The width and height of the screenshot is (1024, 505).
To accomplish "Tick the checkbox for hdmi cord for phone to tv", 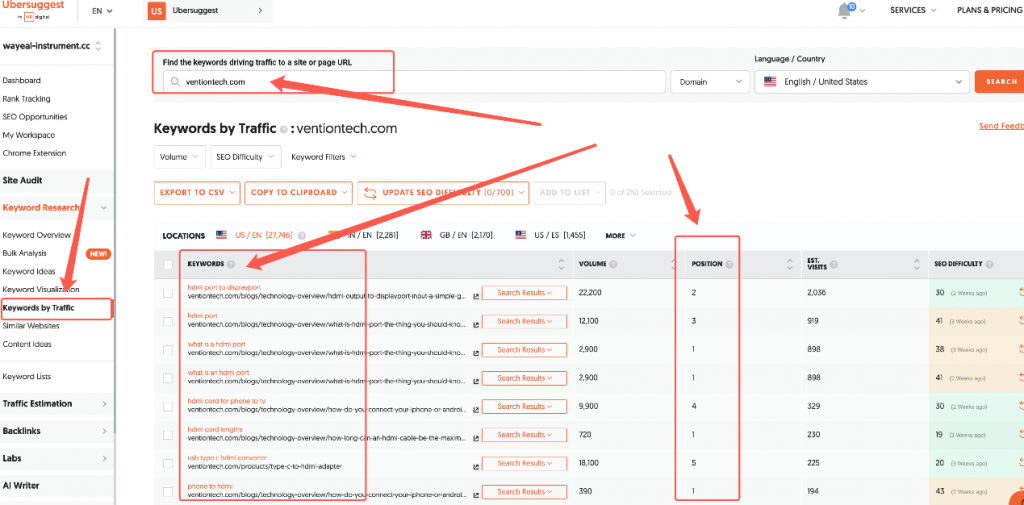I will point(168,406).
